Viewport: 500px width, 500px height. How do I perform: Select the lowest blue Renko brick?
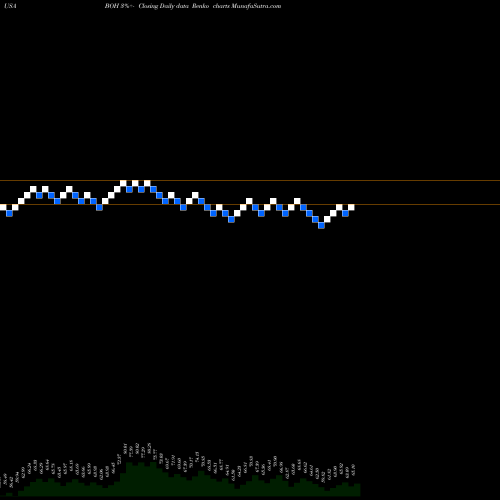321,225
